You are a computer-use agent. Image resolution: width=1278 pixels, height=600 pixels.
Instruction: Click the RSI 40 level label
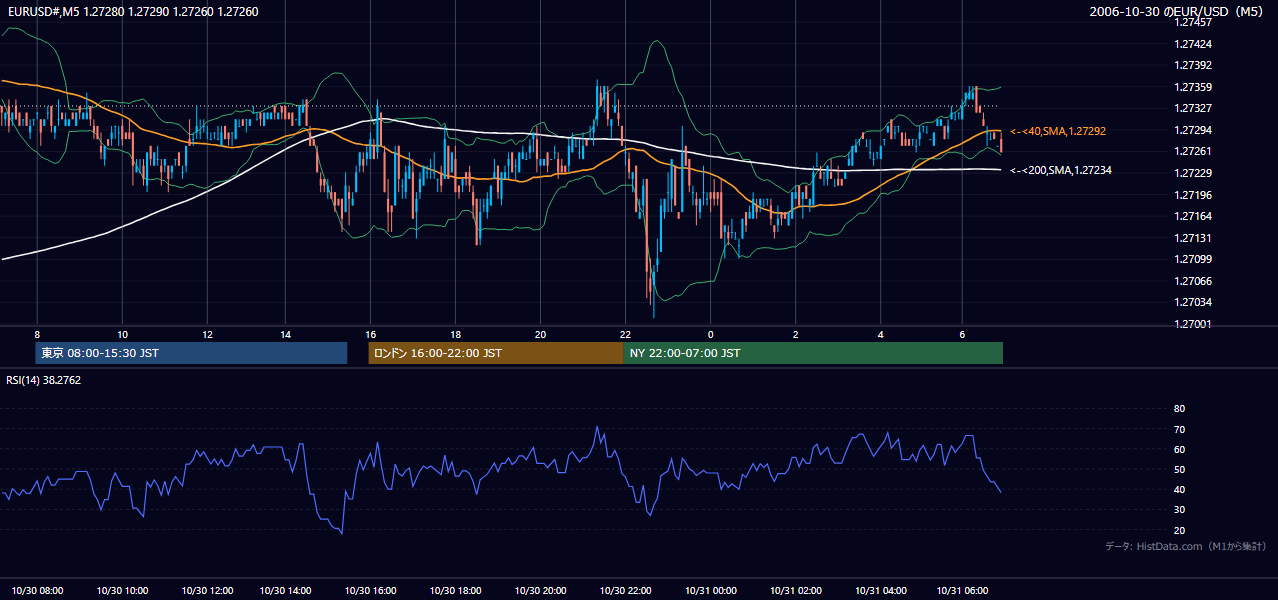[1179, 489]
